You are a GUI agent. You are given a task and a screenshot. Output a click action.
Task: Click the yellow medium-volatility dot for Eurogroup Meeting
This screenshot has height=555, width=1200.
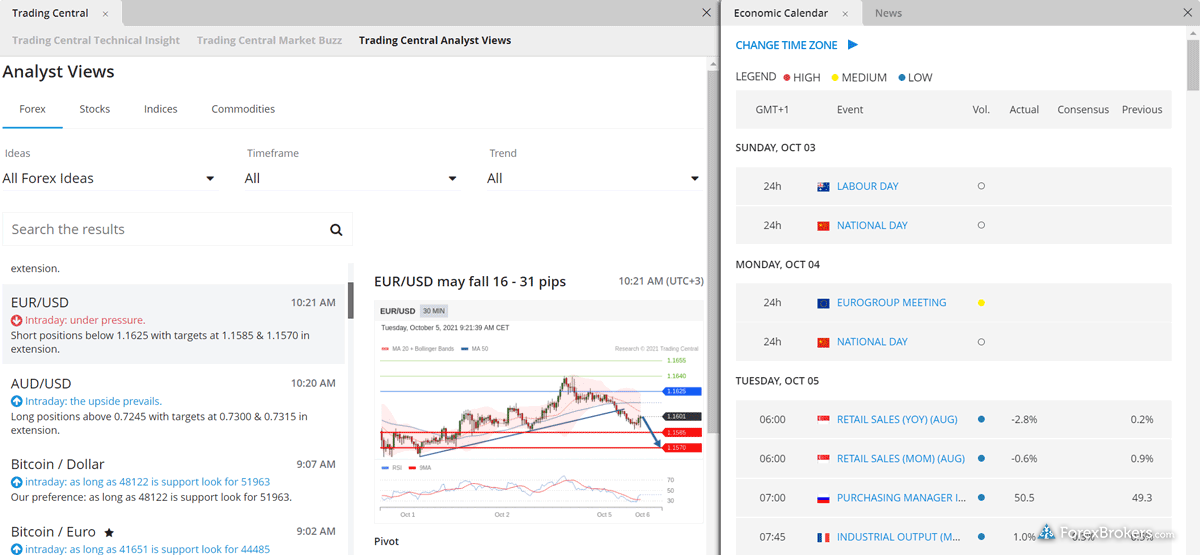click(x=981, y=303)
